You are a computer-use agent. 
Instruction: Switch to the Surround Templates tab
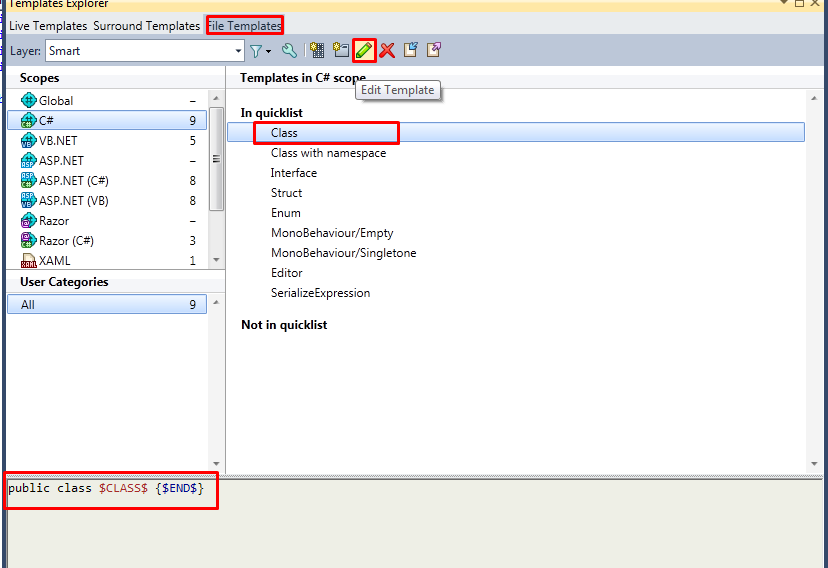coord(147,26)
